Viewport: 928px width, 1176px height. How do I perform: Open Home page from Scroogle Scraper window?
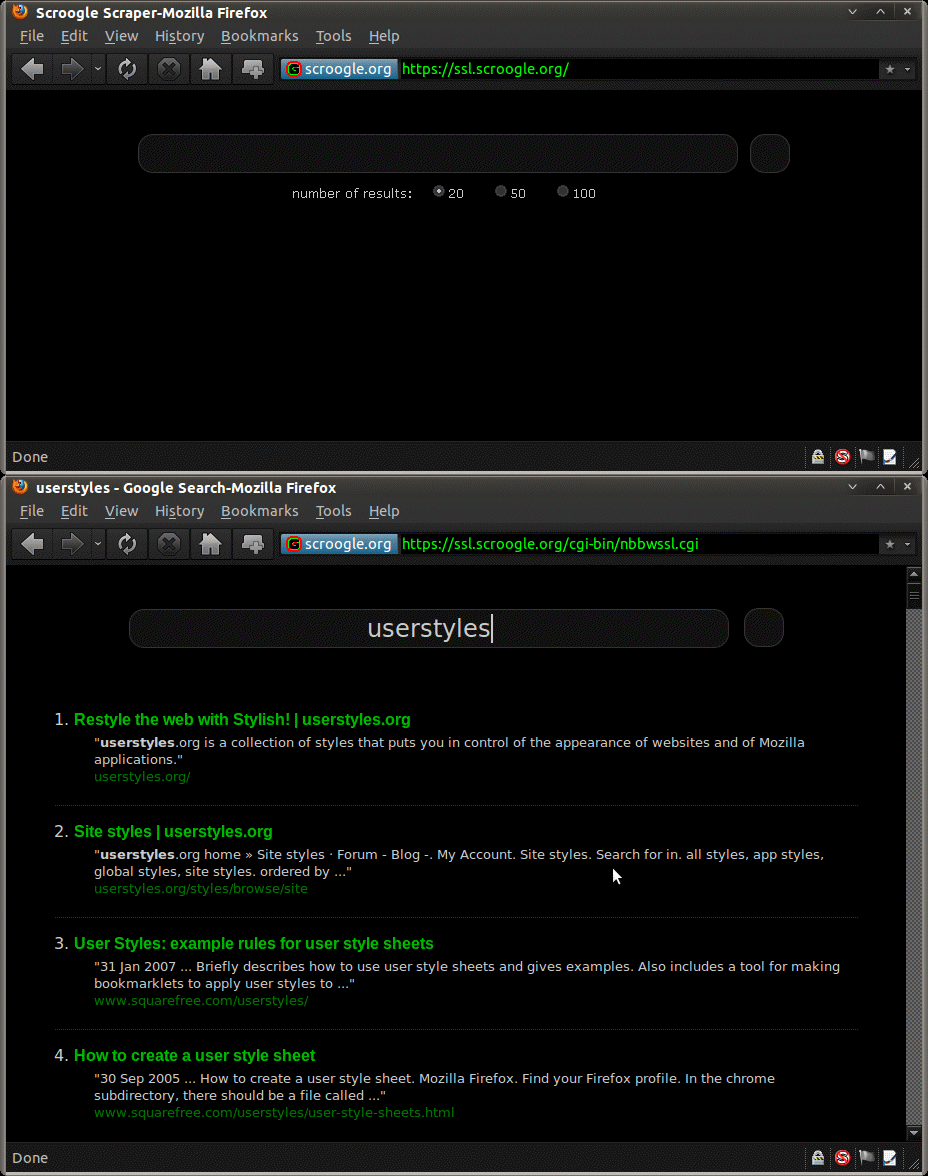(x=211, y=69)
